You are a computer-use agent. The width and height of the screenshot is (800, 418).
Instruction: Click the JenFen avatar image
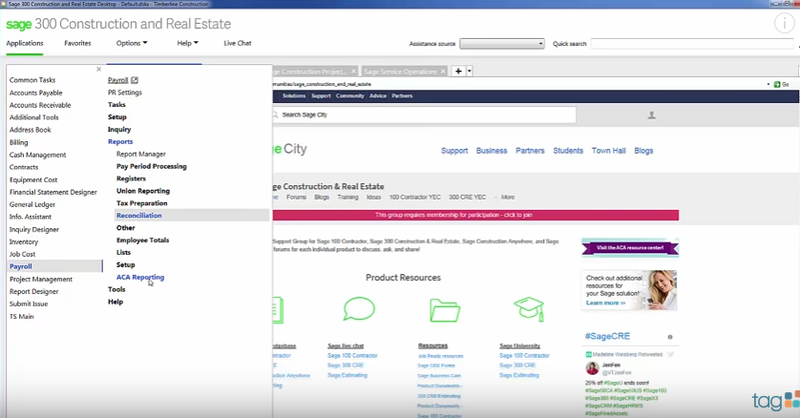coord(592,368)
